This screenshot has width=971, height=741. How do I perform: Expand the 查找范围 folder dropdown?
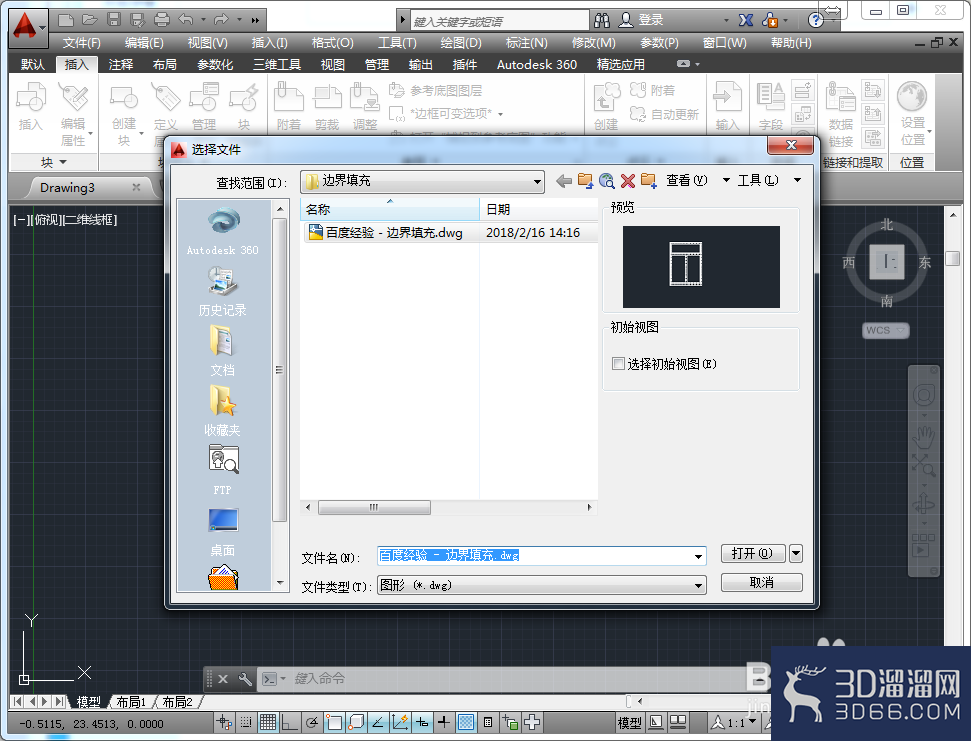pyautogui.click(x=538, y=182)
